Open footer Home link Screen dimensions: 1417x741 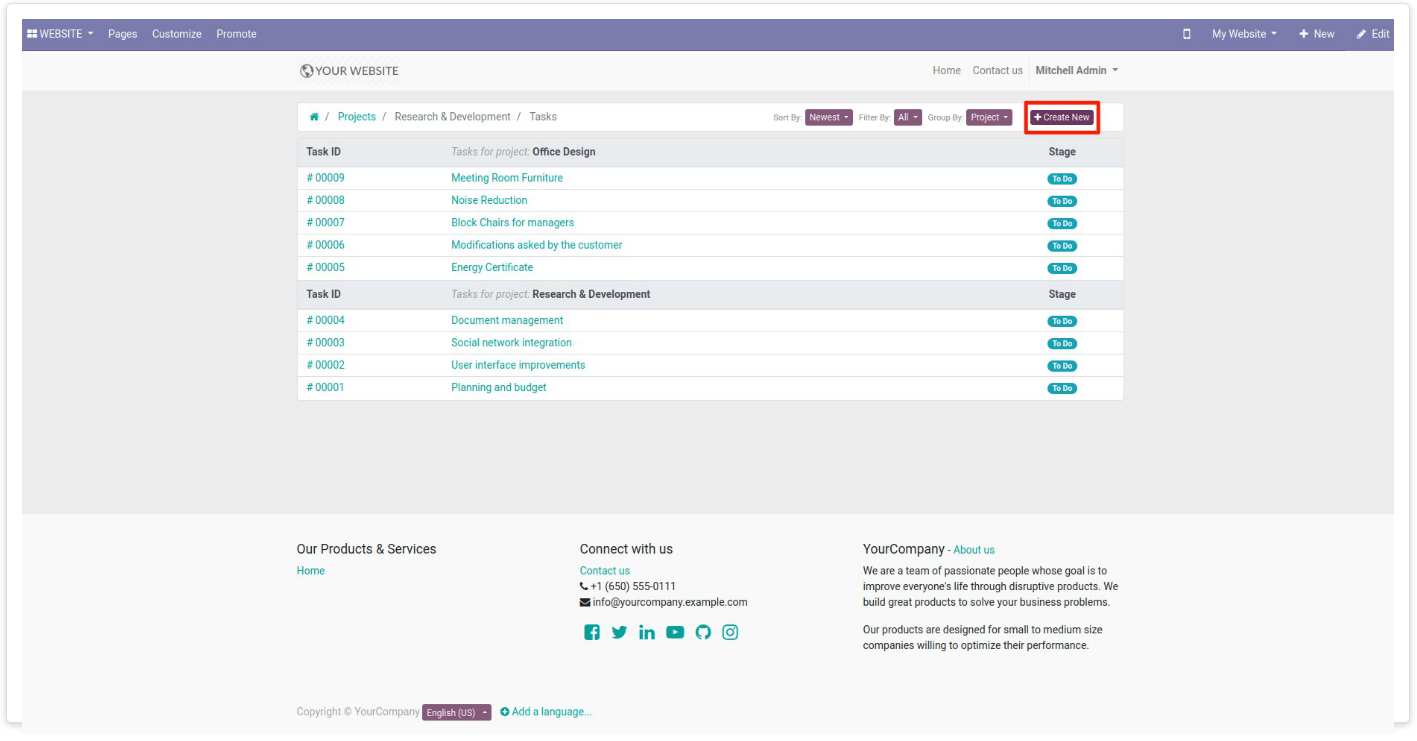(x=311, y=571)
